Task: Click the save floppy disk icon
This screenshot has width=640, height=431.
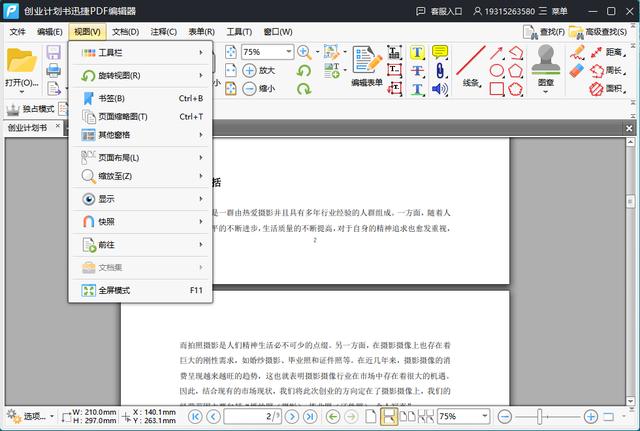Action: coord(53,53)
